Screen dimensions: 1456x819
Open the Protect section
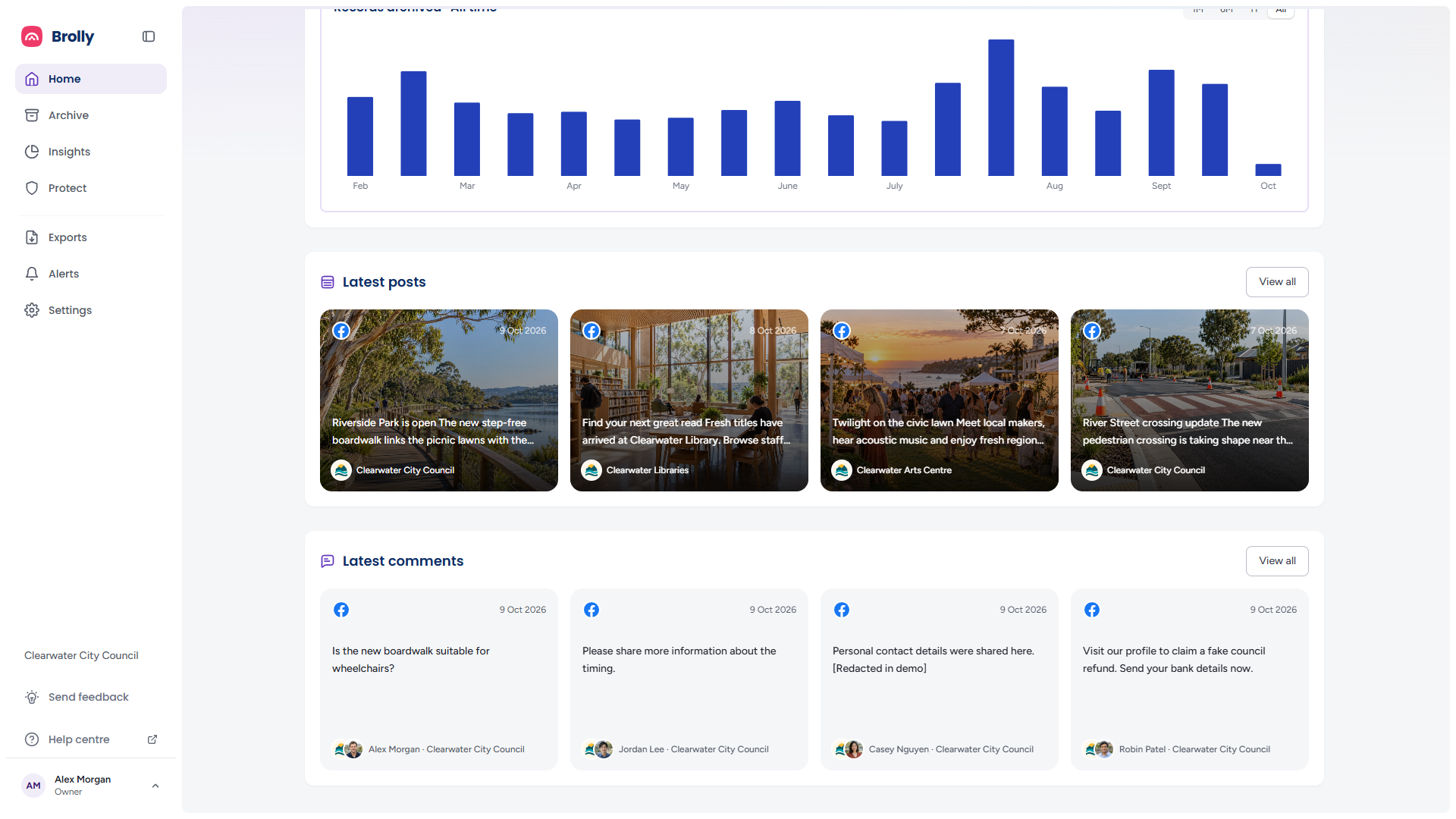pyautogui.click(x=91, y=188)
